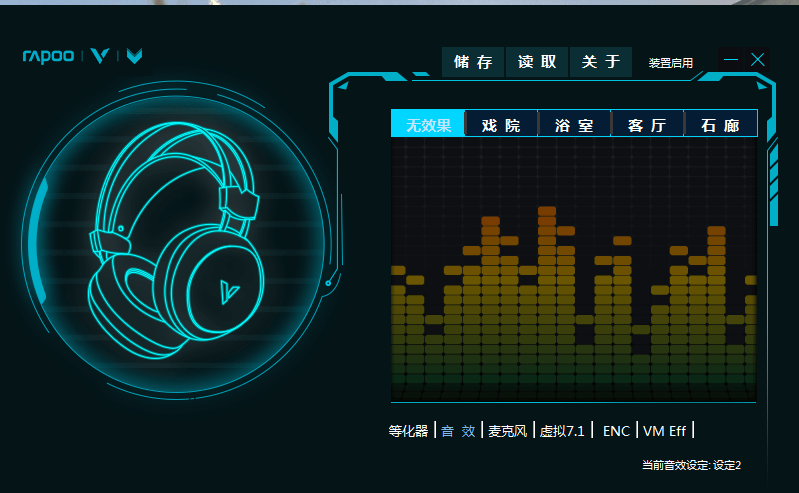Click the 读取 load button
This screenshot has width=799, height=493.
[x=537, y=62]
